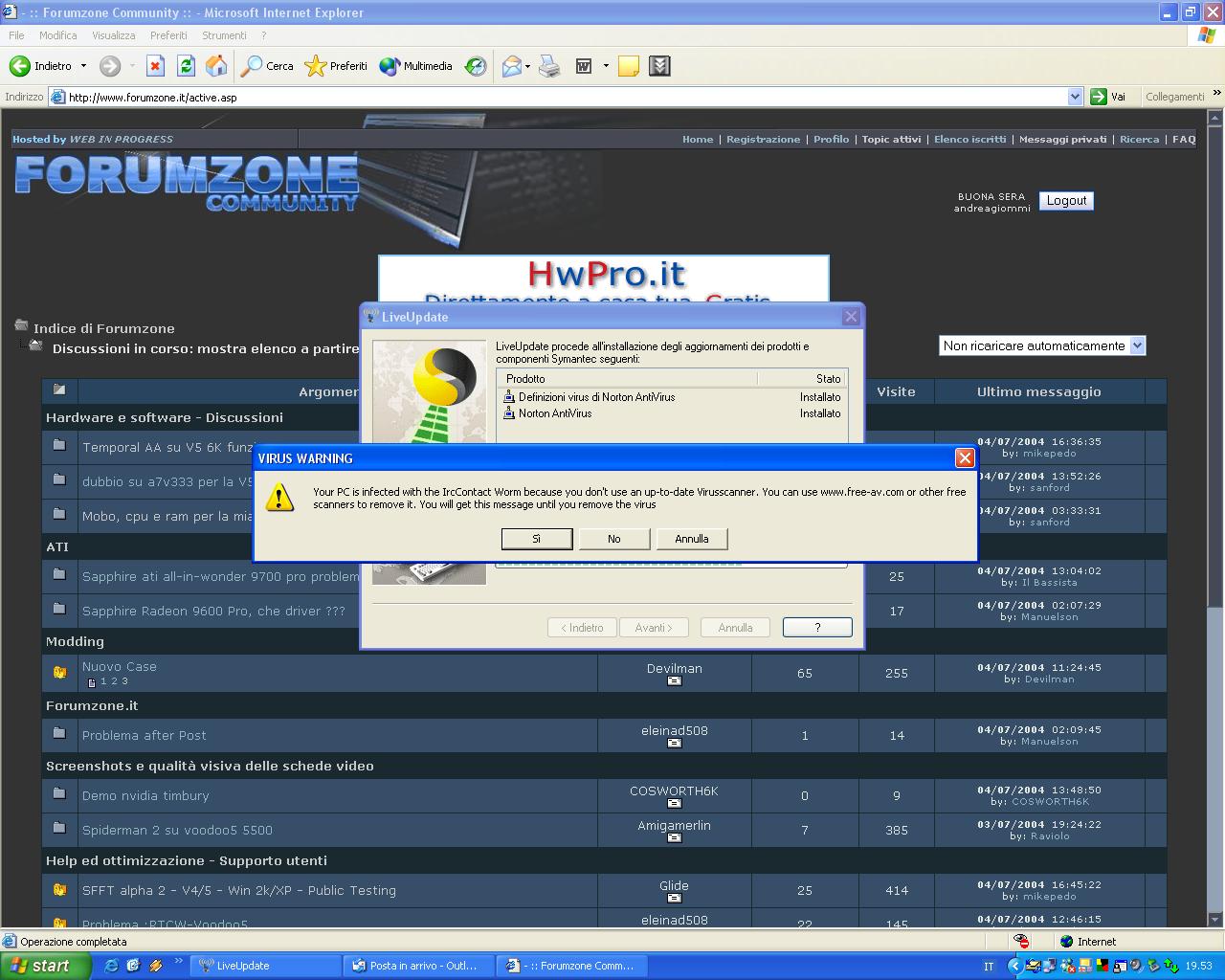The image size is (1225, 980).
Task: Click Vai button next to address bar
Action: tap(1110, 97)
